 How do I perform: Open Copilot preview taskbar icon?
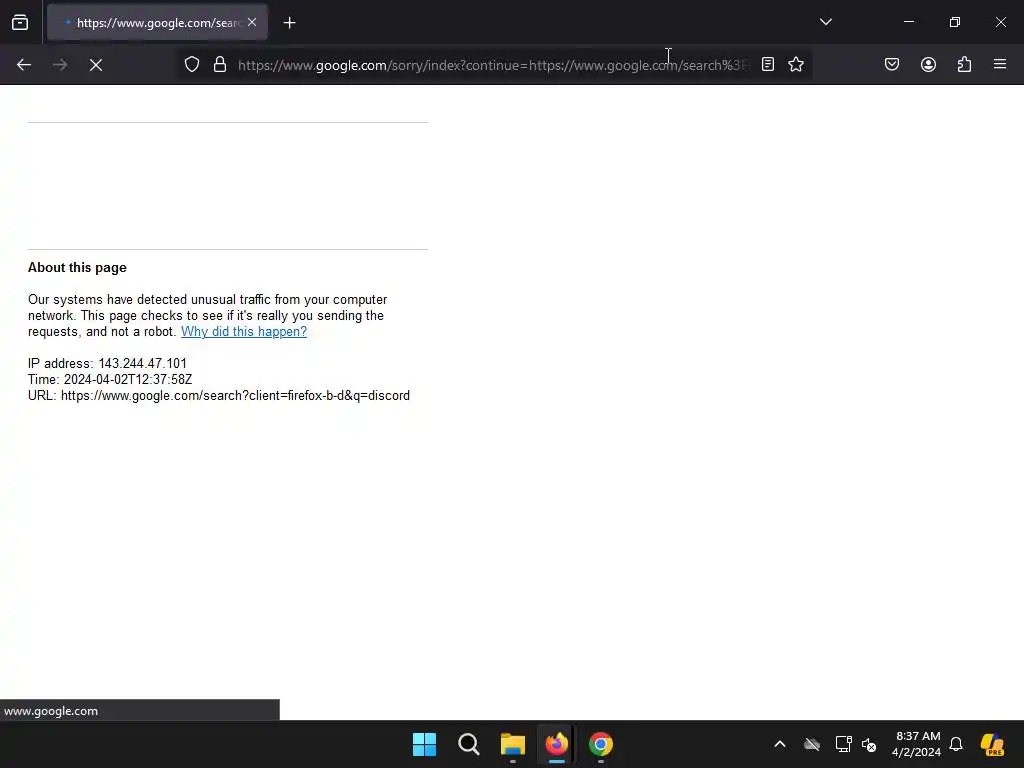click(992, 744)
